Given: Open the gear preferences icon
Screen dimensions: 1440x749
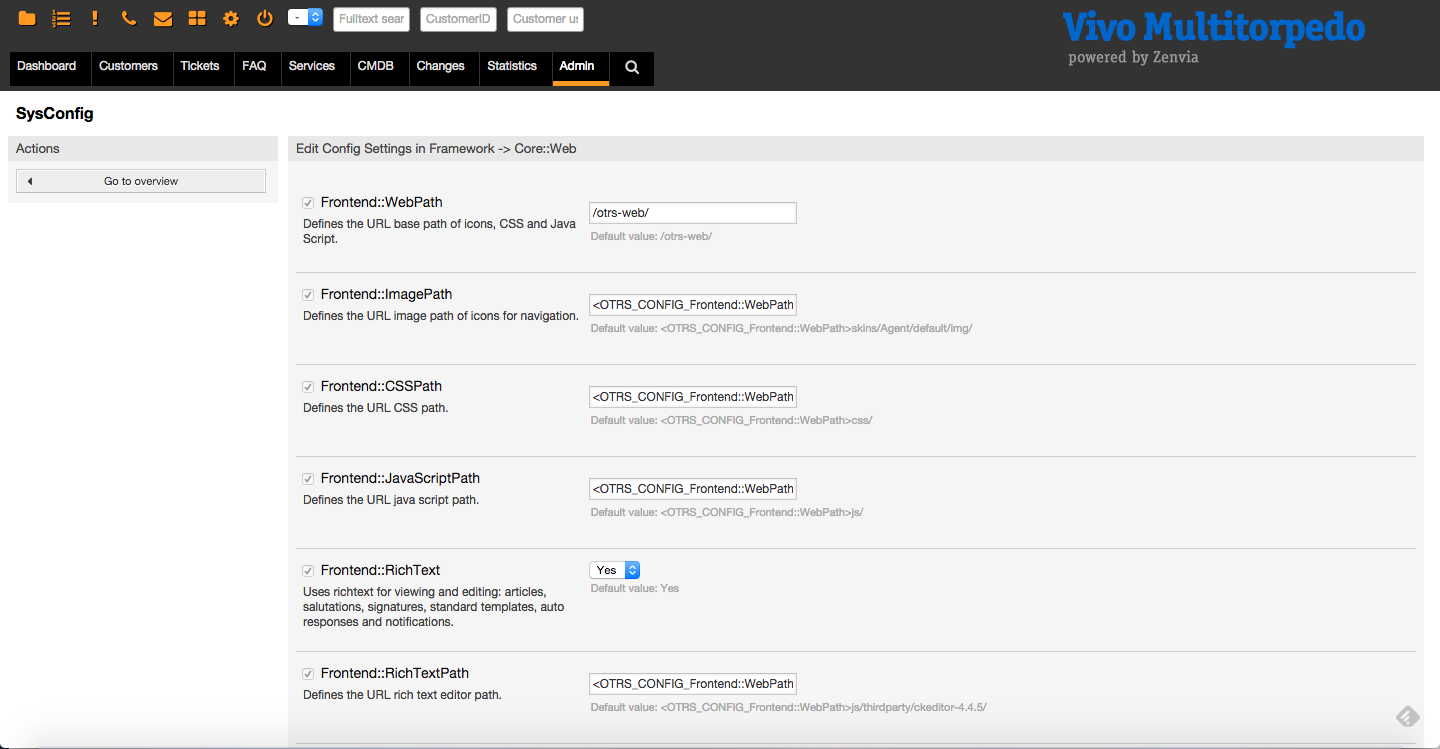Looking at the screenshot, I should [x=231, y=18].
